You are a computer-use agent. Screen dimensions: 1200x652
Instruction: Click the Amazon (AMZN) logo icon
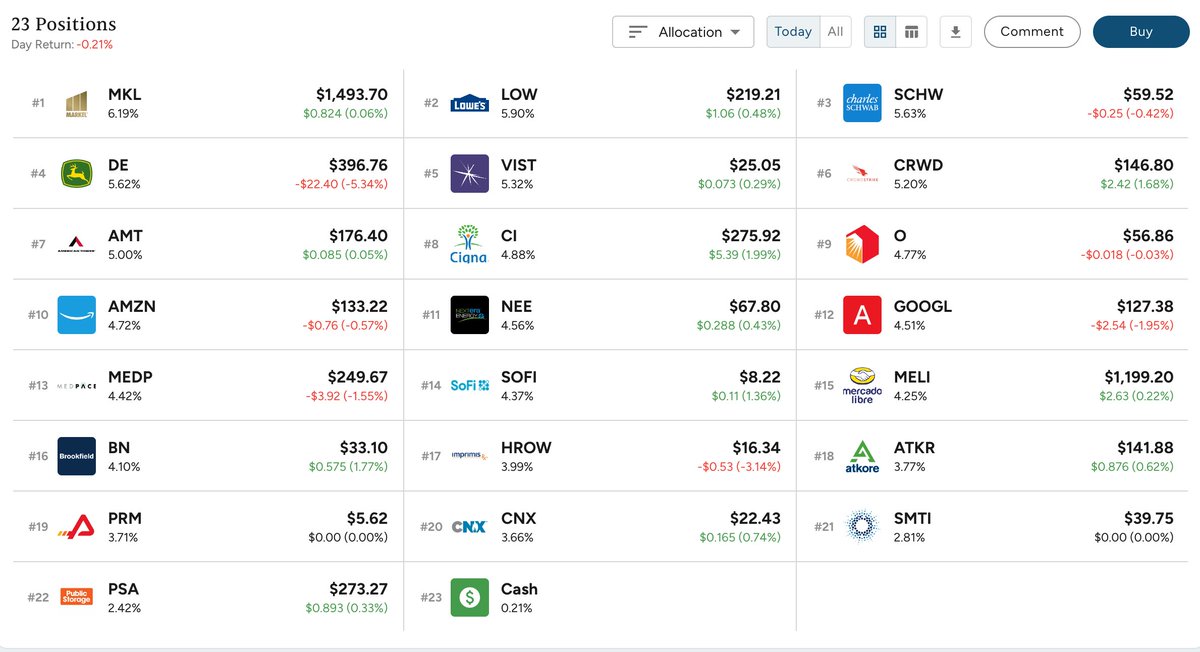coord(77,315)
